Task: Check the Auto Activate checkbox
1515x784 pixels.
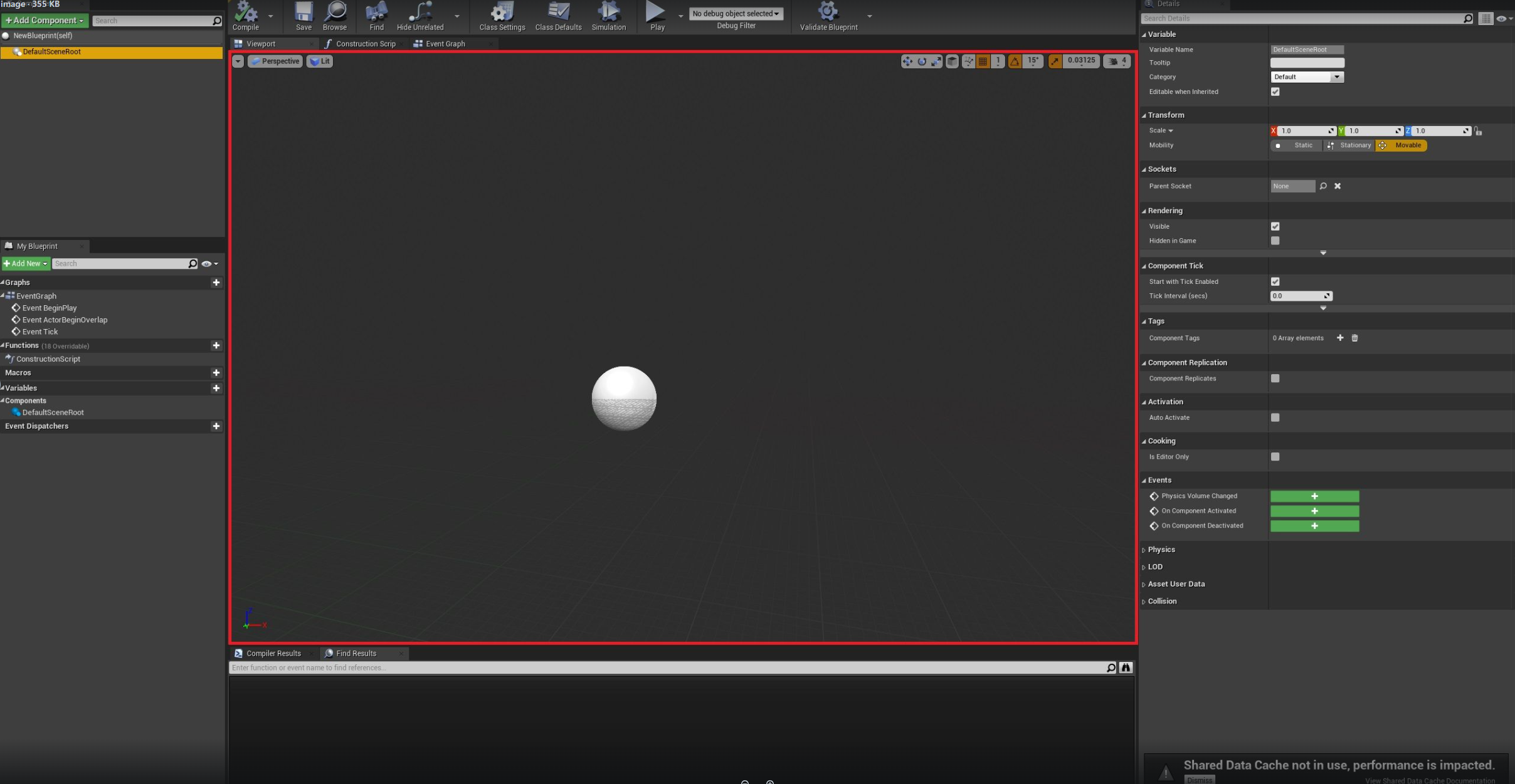Action: click(1275, 417)
